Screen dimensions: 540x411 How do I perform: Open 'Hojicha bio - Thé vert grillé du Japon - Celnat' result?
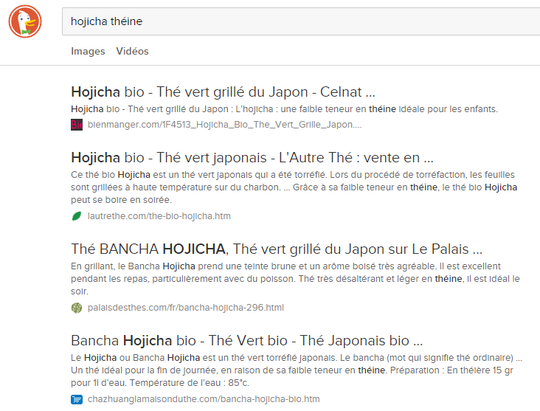(223, 92)
